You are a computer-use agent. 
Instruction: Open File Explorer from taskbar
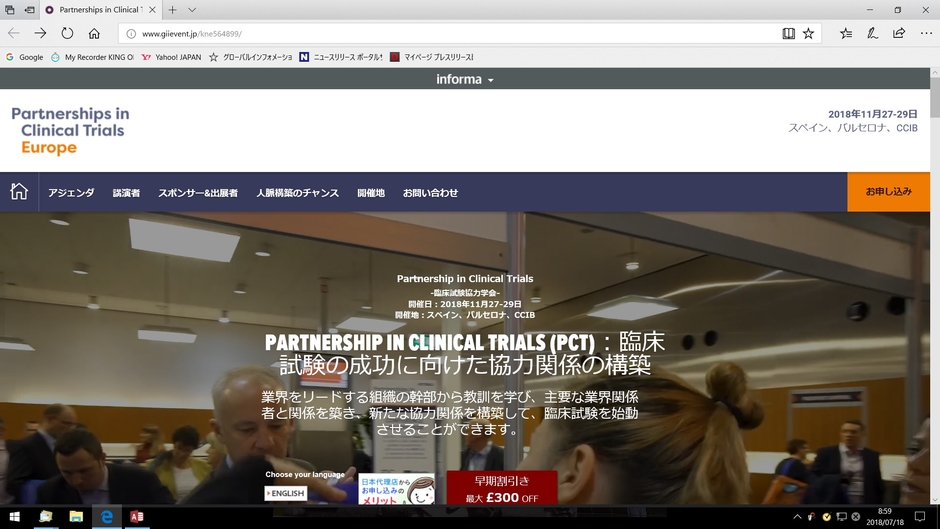76,516
